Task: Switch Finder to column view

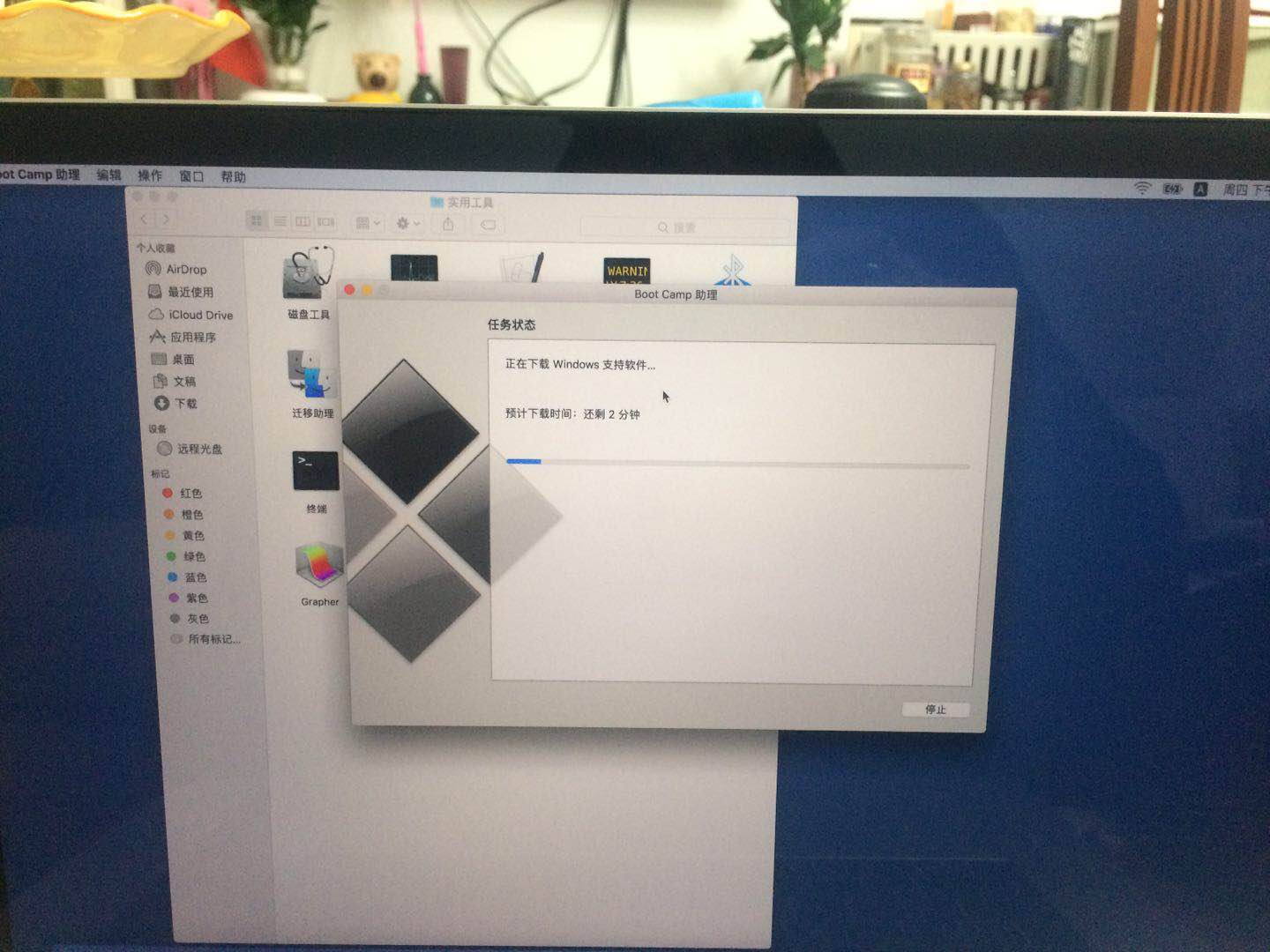Action: [303, 221]
